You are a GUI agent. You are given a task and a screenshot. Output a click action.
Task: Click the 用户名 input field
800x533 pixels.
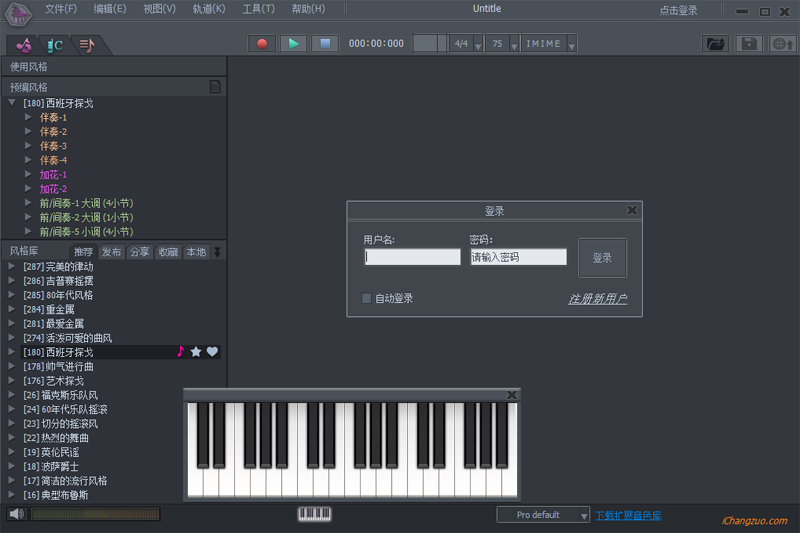pyautogui.click(x=412, y=257)
